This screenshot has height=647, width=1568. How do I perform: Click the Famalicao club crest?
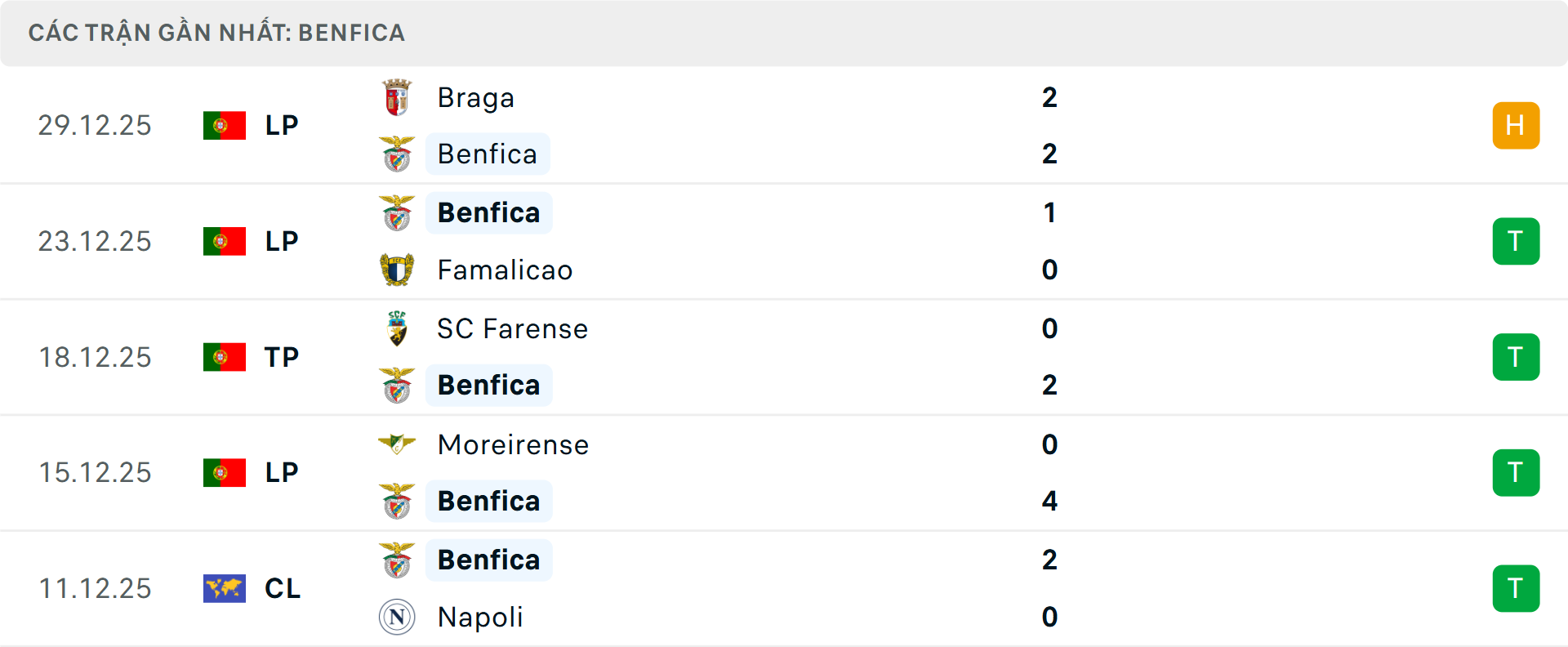click(x=397, y=270)
